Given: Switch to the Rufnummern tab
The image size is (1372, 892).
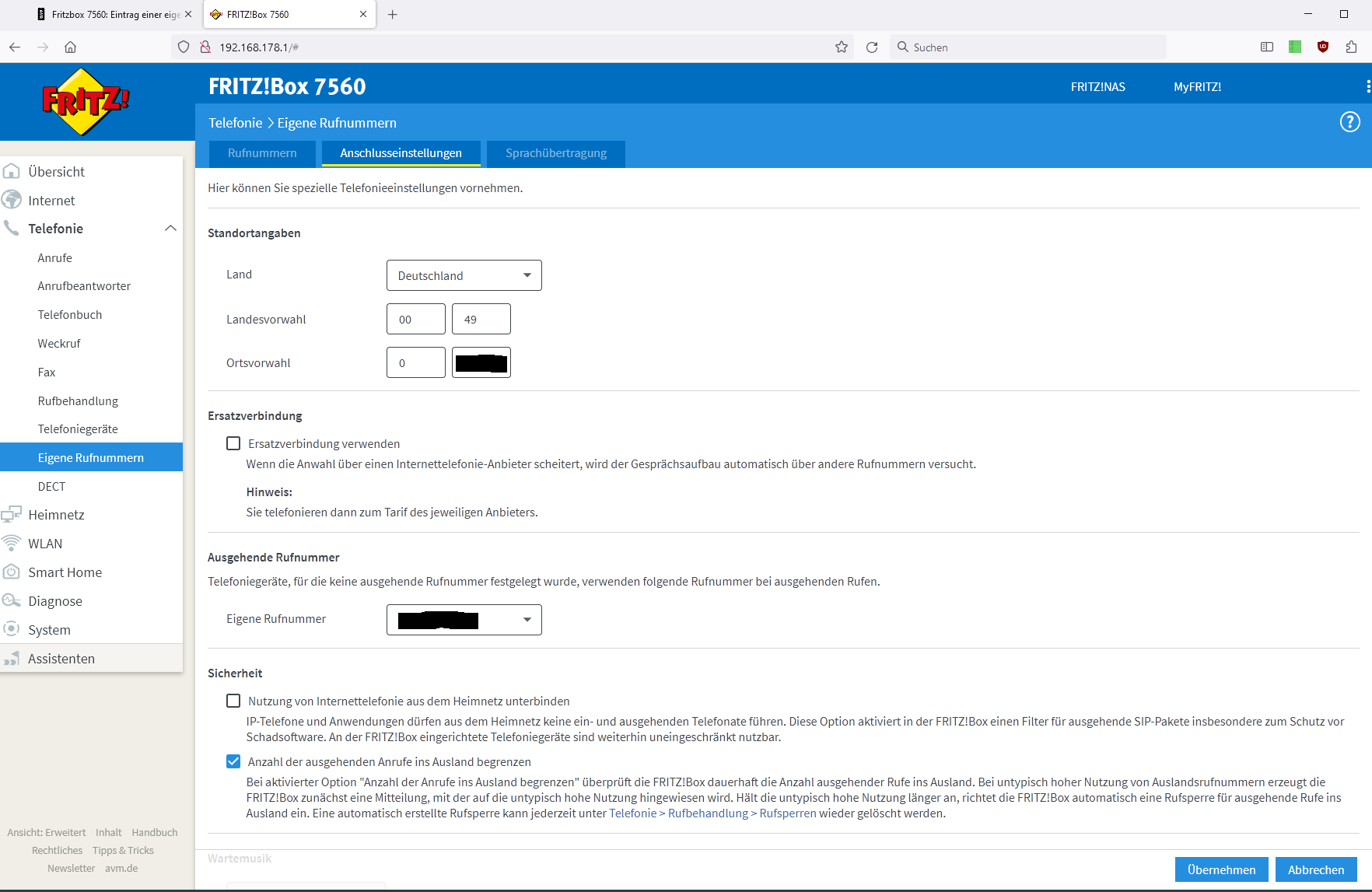Looking at the screenshot, I should (x=262, y=153).
